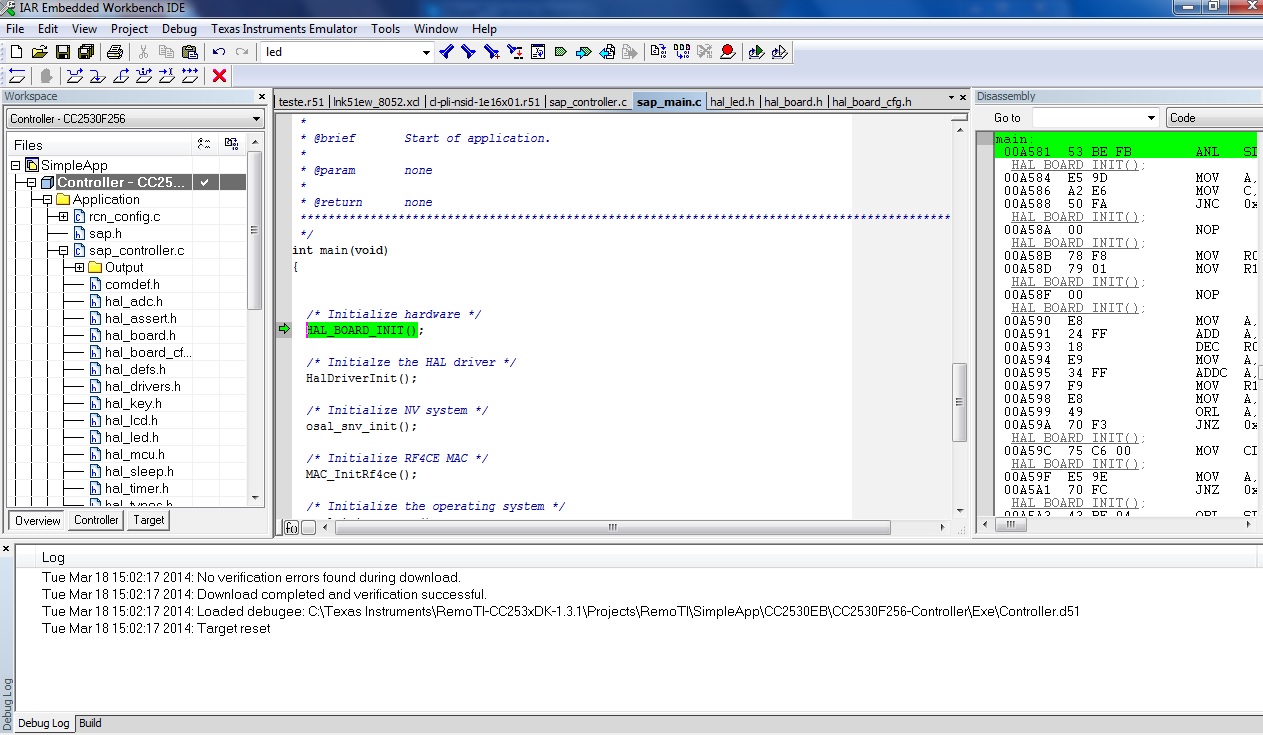Open the Texas Instruments Emulator menu
Viewport: 1263px width, 735px height.
click(x=284, y=29)
